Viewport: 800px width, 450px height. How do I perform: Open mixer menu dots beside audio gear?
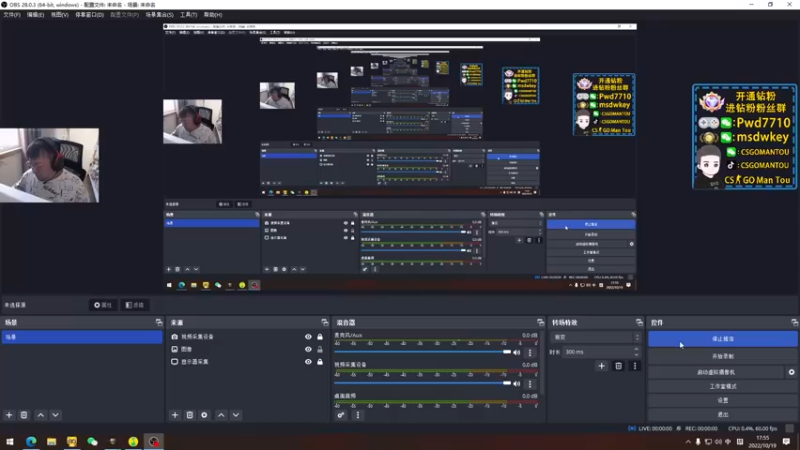click(x=358, y=415)
